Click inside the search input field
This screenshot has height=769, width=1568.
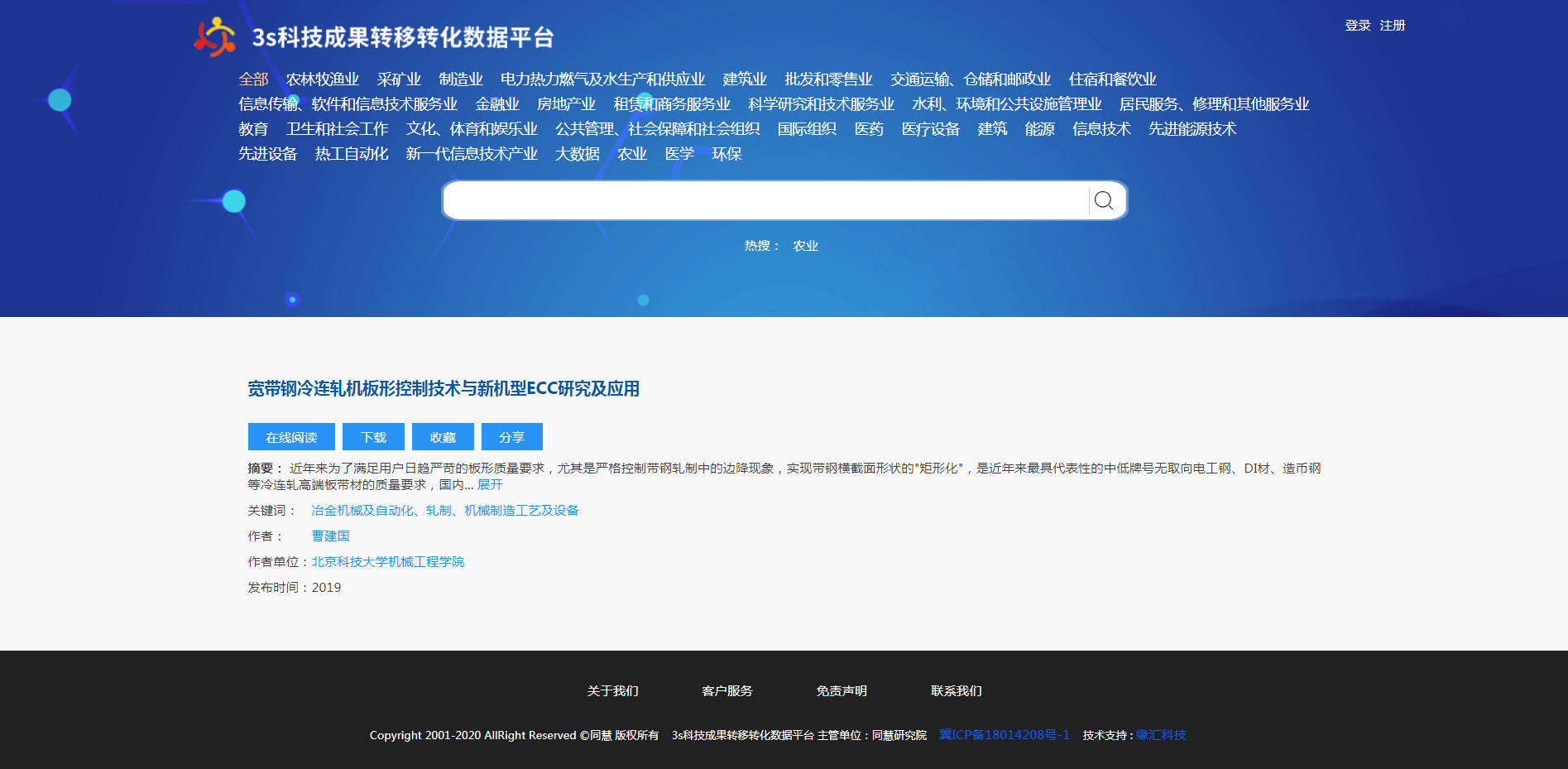tap(765, 200)
